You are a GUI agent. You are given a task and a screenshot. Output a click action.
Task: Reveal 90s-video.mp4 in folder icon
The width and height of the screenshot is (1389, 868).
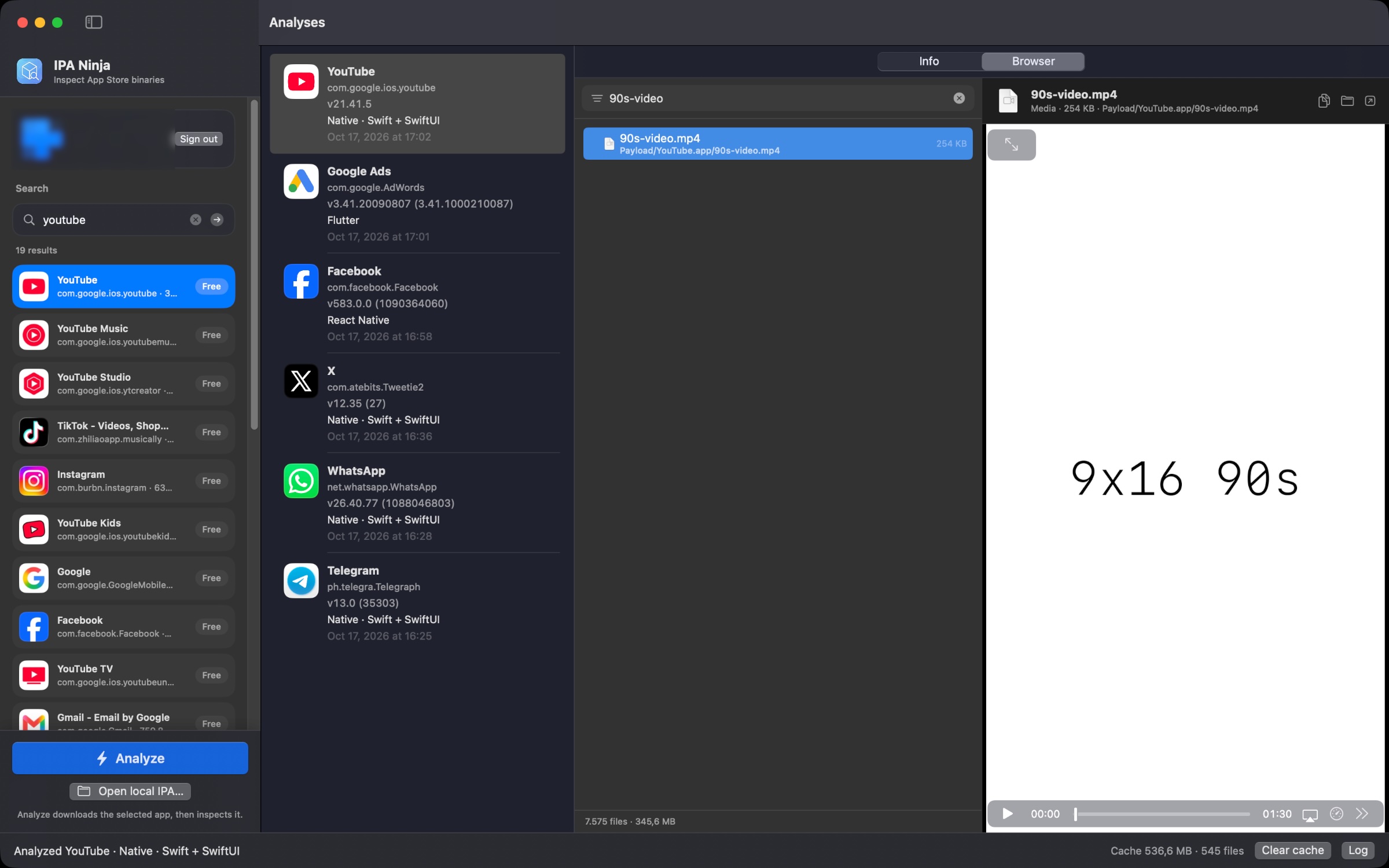pyautogui.click(x=1347, y=101)
